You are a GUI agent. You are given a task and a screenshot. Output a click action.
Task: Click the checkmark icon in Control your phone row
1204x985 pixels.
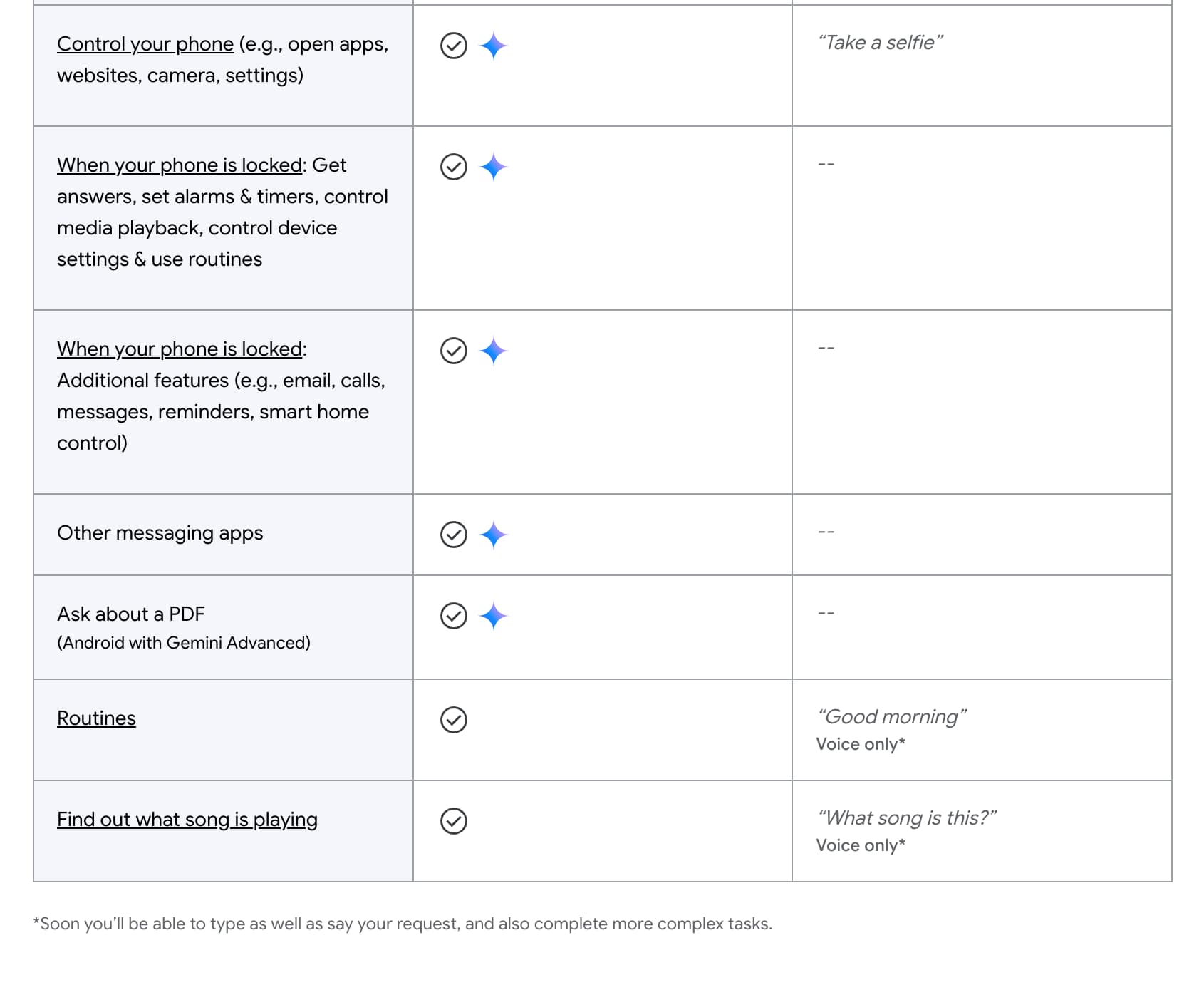tap(454, 46)
